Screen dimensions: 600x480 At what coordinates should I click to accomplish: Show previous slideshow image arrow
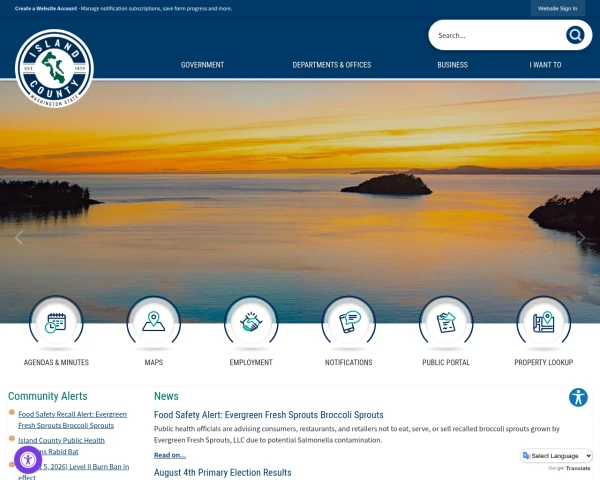[x=19, y=238]
